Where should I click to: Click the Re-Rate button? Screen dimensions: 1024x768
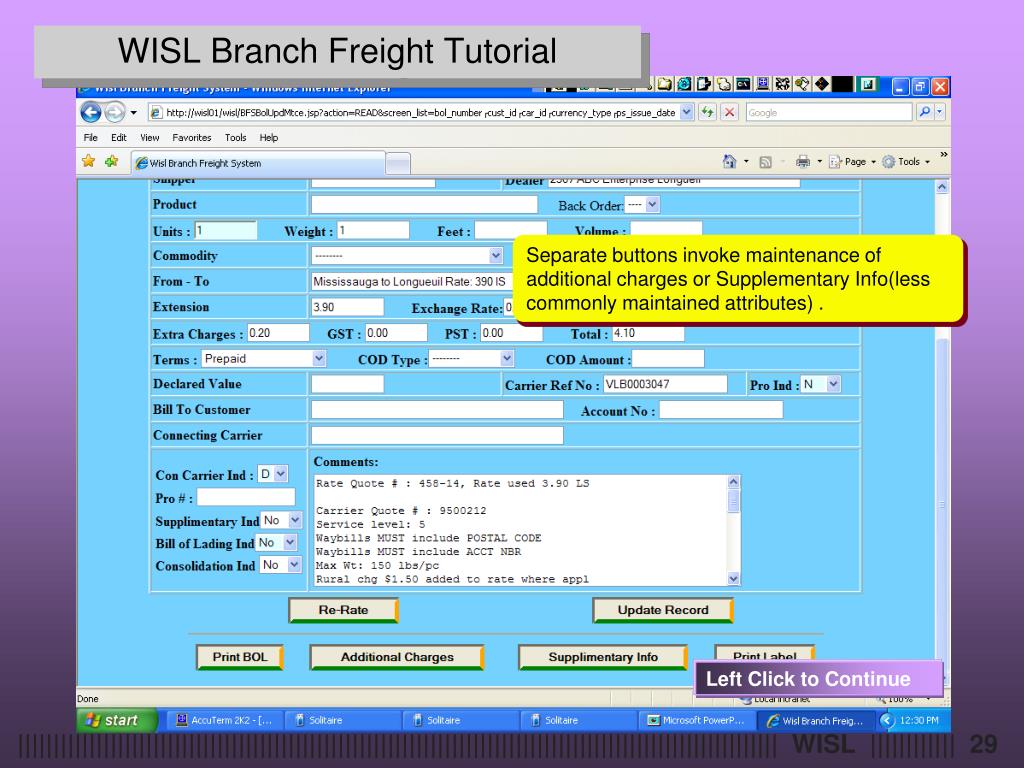[x=344, y=610]
